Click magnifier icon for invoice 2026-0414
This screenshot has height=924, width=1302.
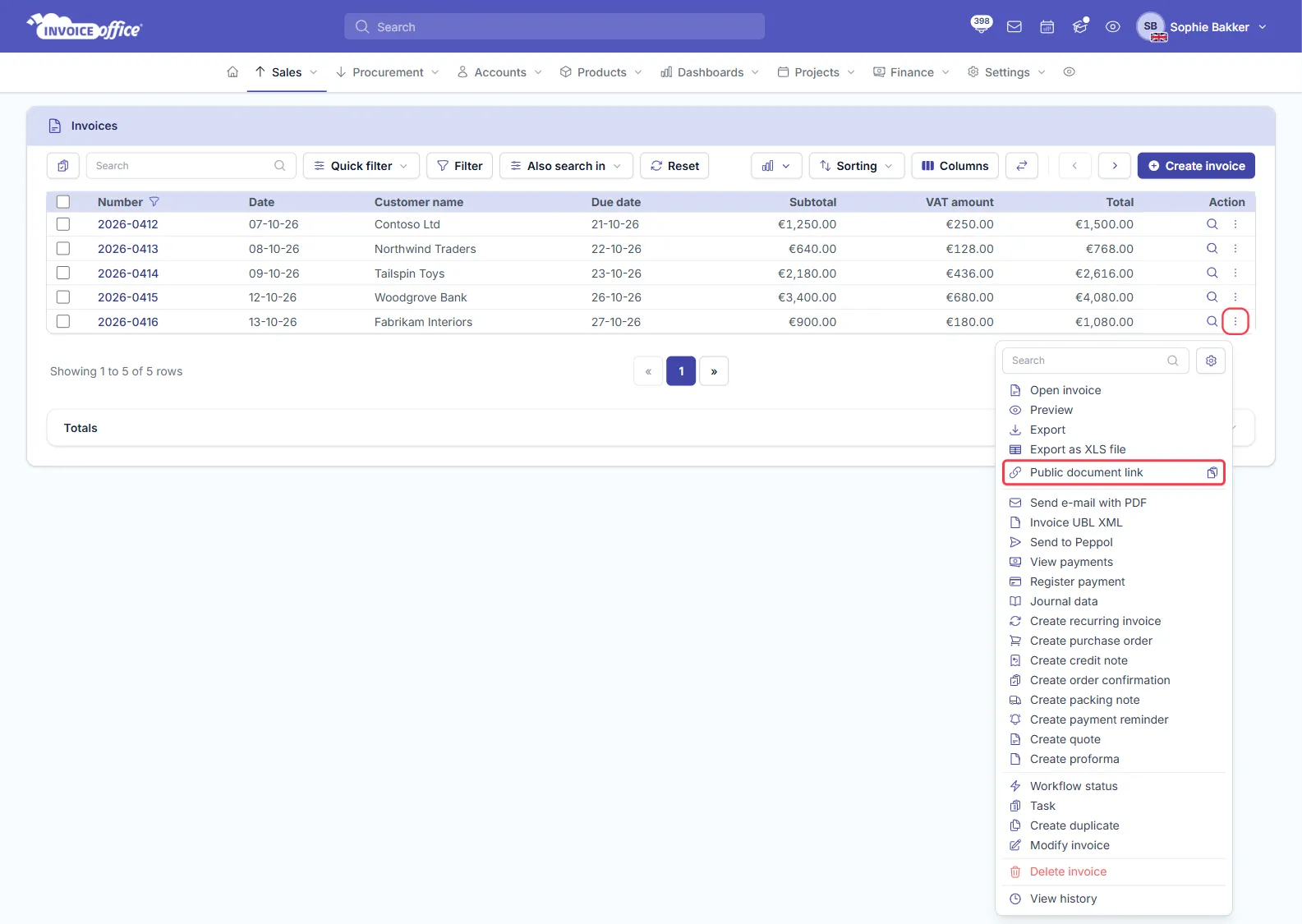tap(1212, 274)
